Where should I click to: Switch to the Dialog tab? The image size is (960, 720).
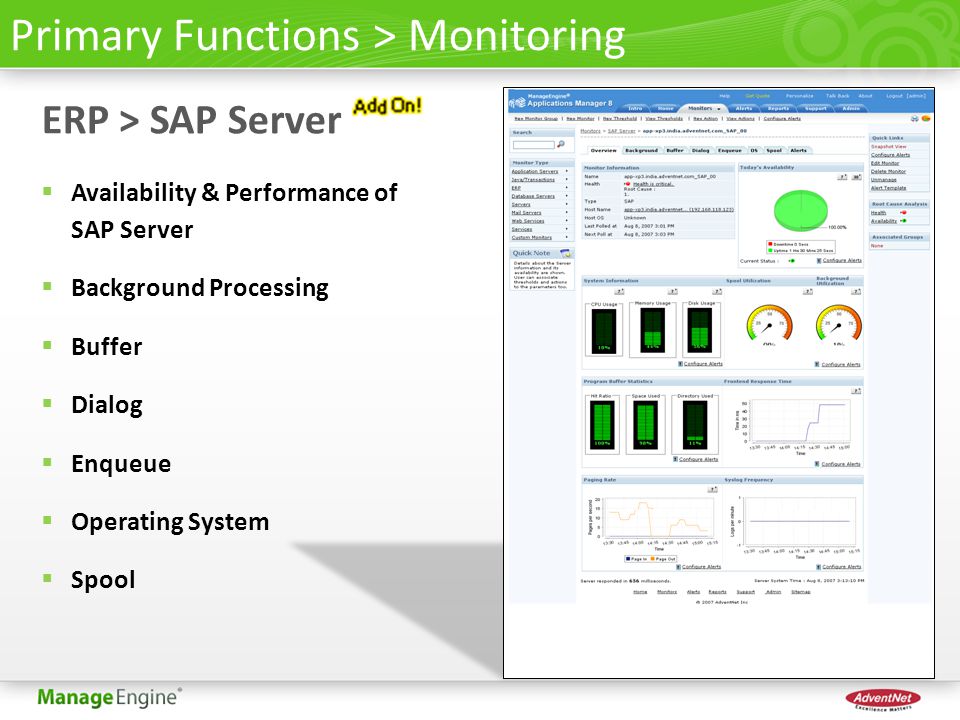(700, 150)
